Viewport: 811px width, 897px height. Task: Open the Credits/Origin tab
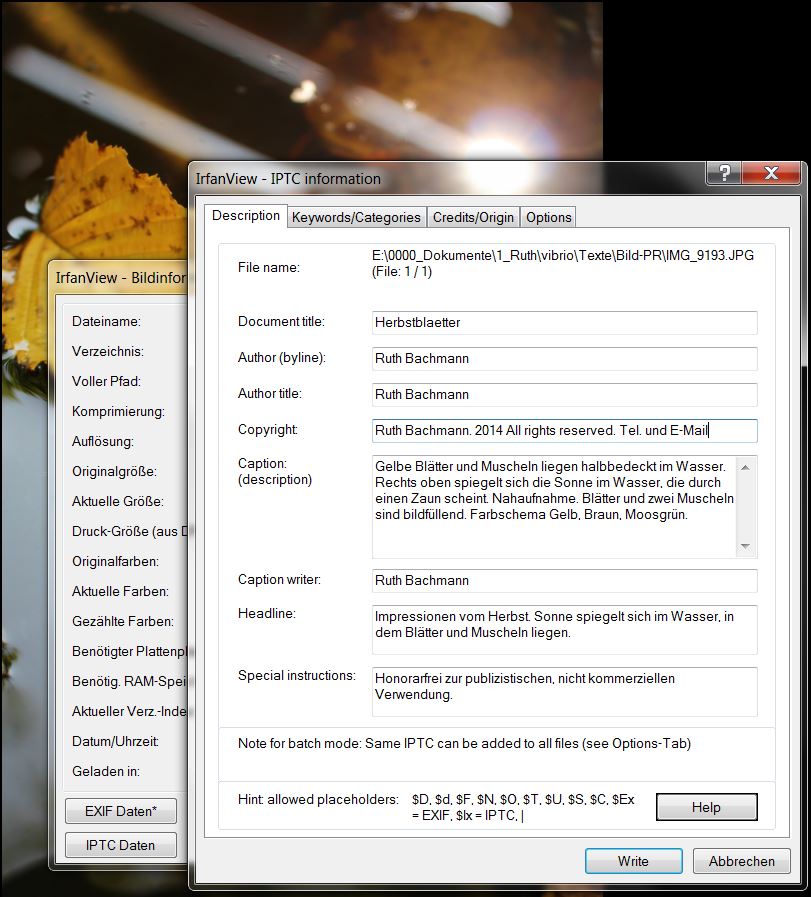(x=473, y=216)
